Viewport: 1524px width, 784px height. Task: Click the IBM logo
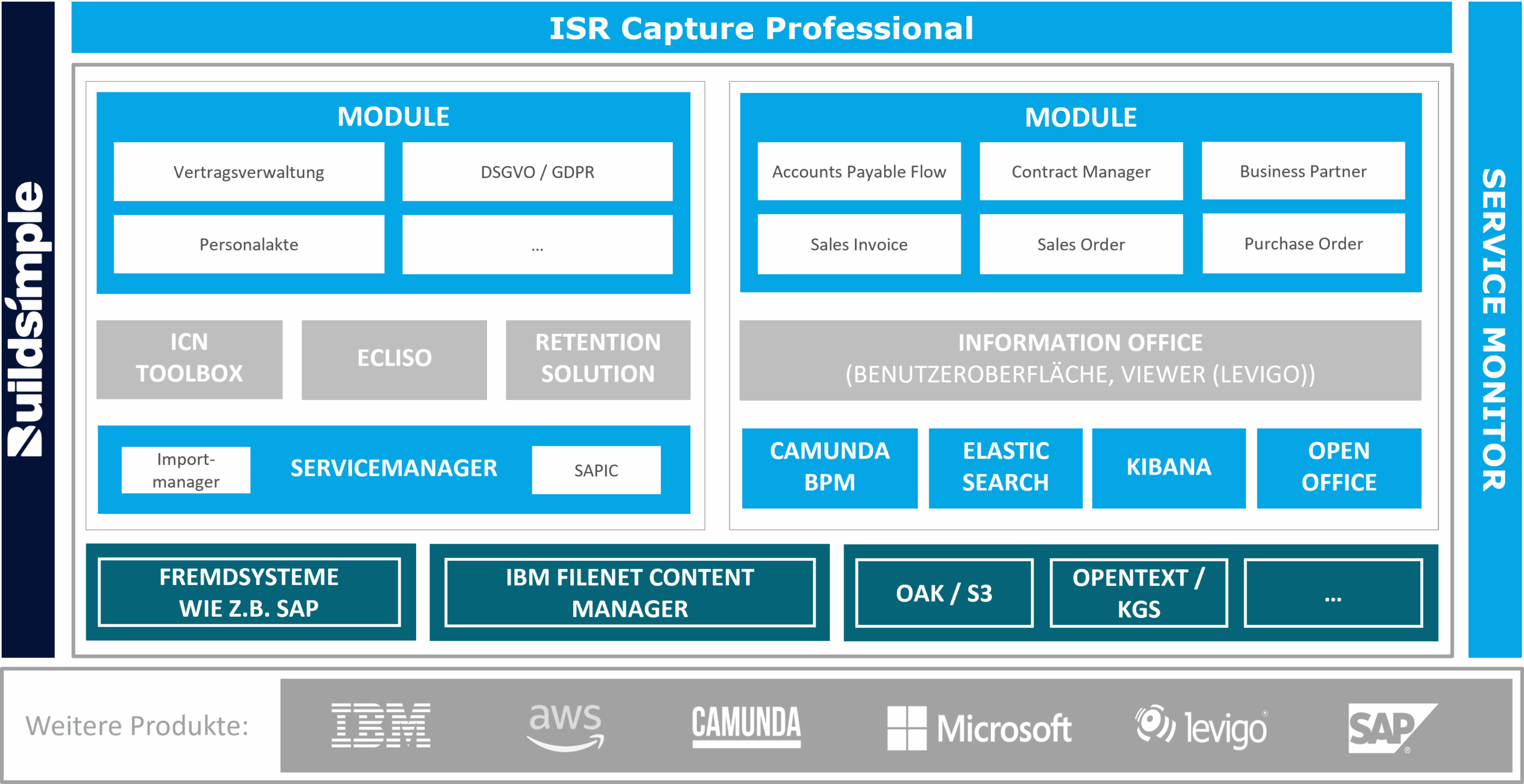pyautogui.click(x=381, y=725)
